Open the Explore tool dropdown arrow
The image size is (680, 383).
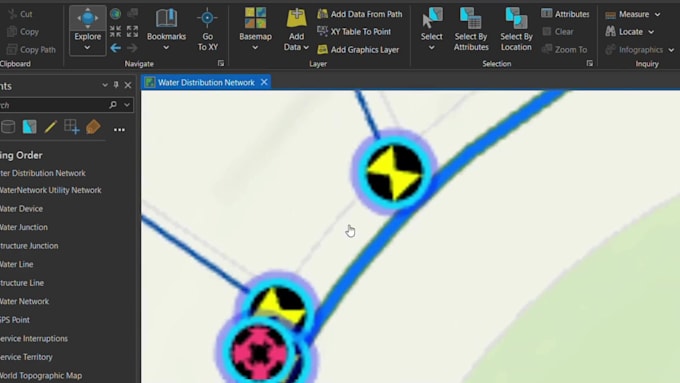pos(87,48)
